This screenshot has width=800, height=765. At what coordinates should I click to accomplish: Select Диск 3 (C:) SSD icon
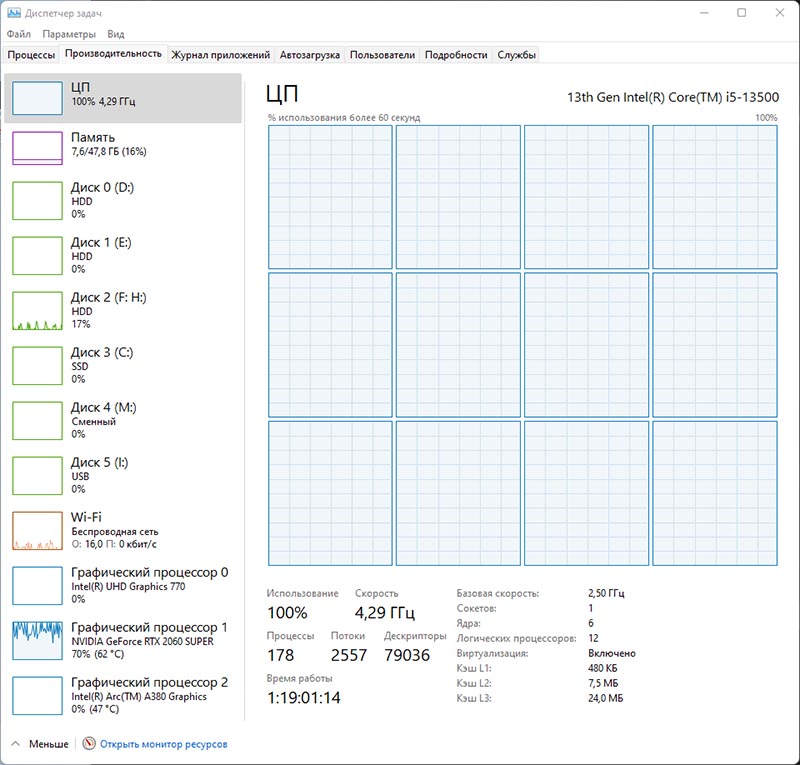[x=37, y=366]
